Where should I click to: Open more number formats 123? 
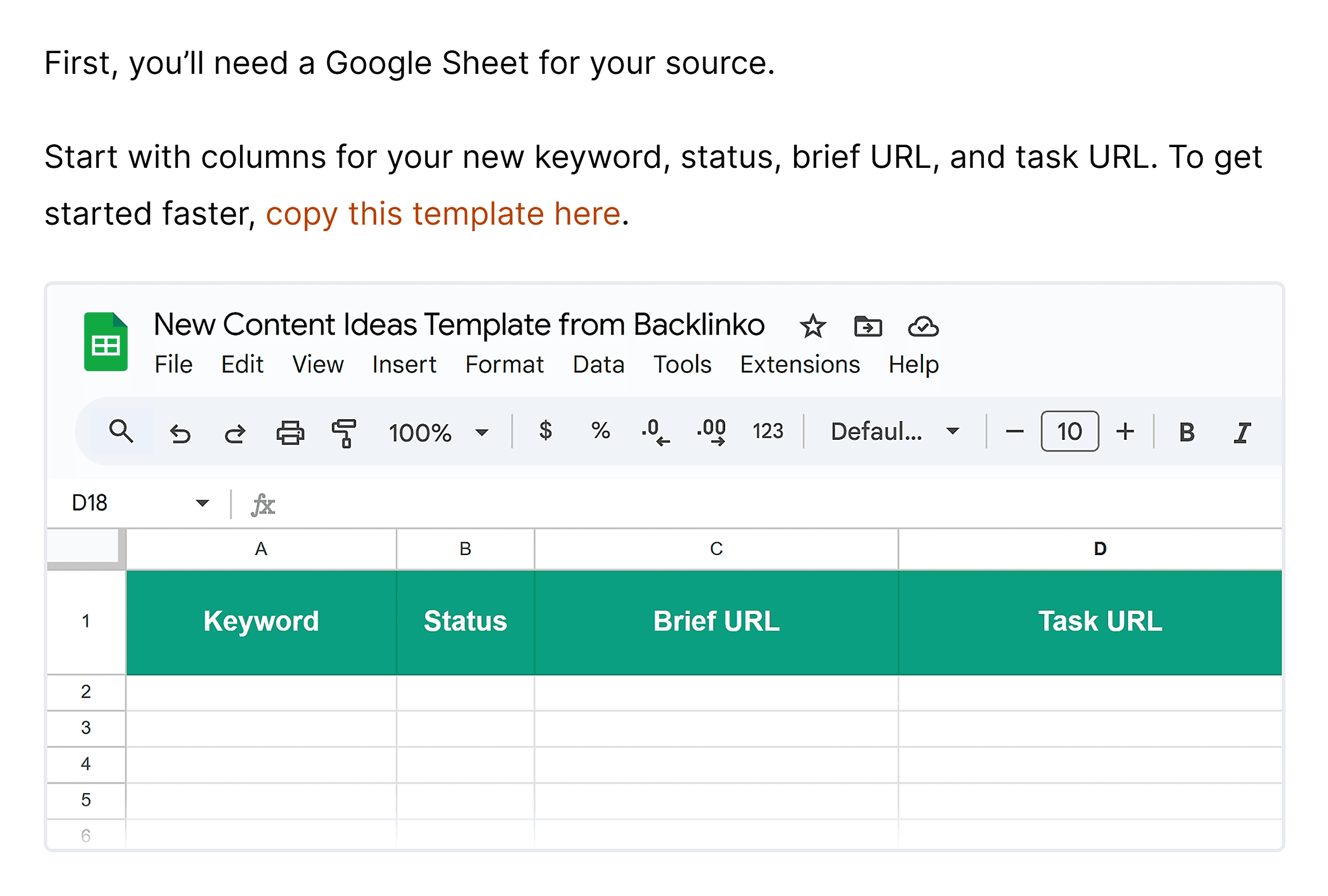click(768, 431)
